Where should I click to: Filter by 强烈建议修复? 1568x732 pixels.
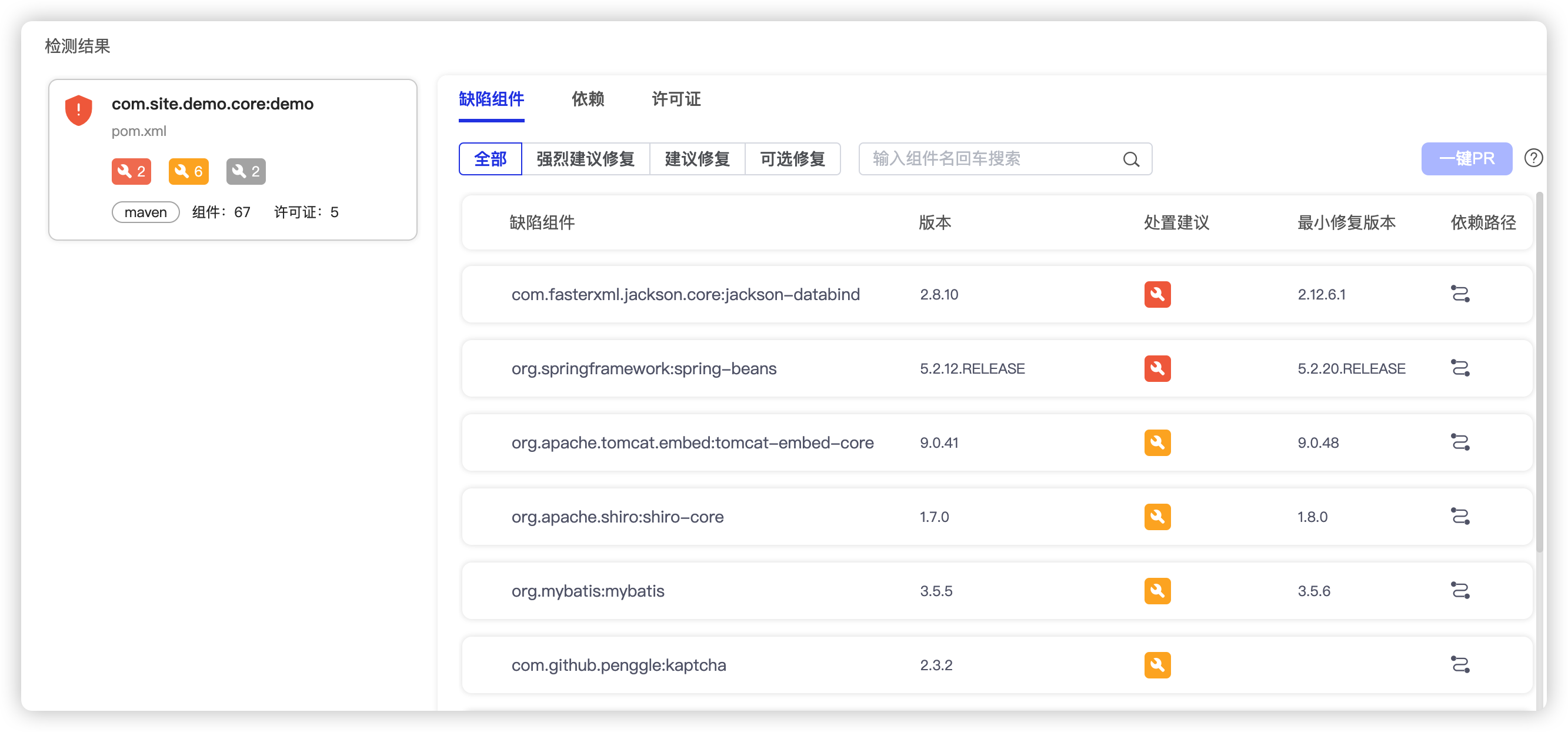point(585,159)
